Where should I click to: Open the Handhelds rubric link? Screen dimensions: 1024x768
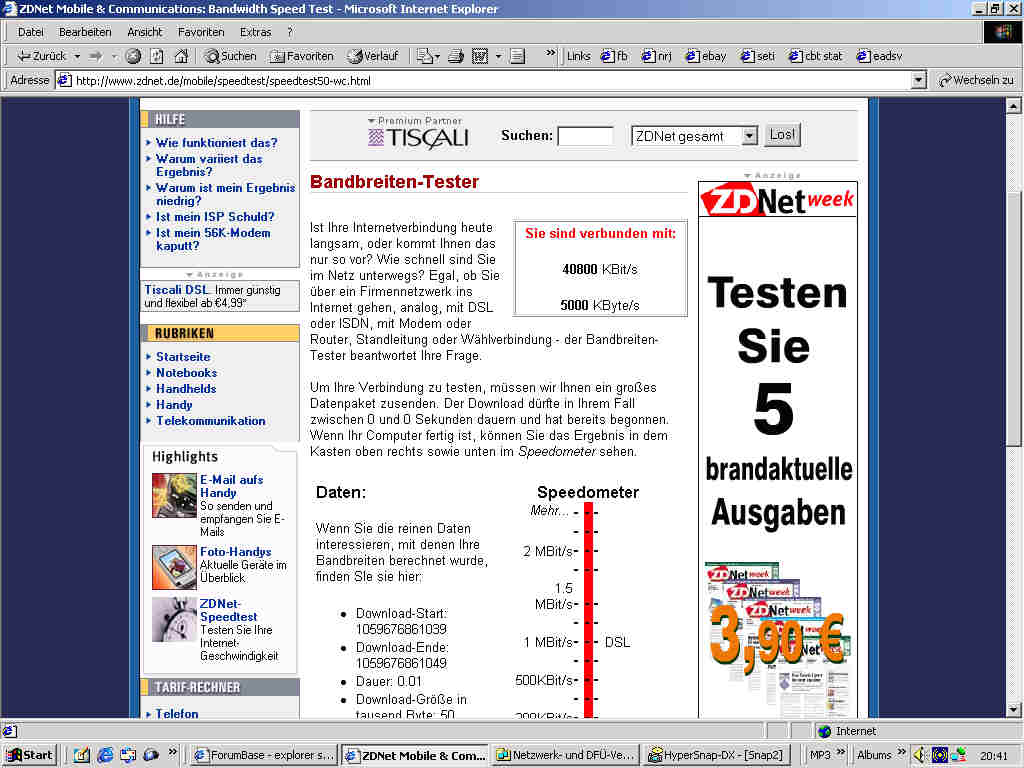point(185,389)
